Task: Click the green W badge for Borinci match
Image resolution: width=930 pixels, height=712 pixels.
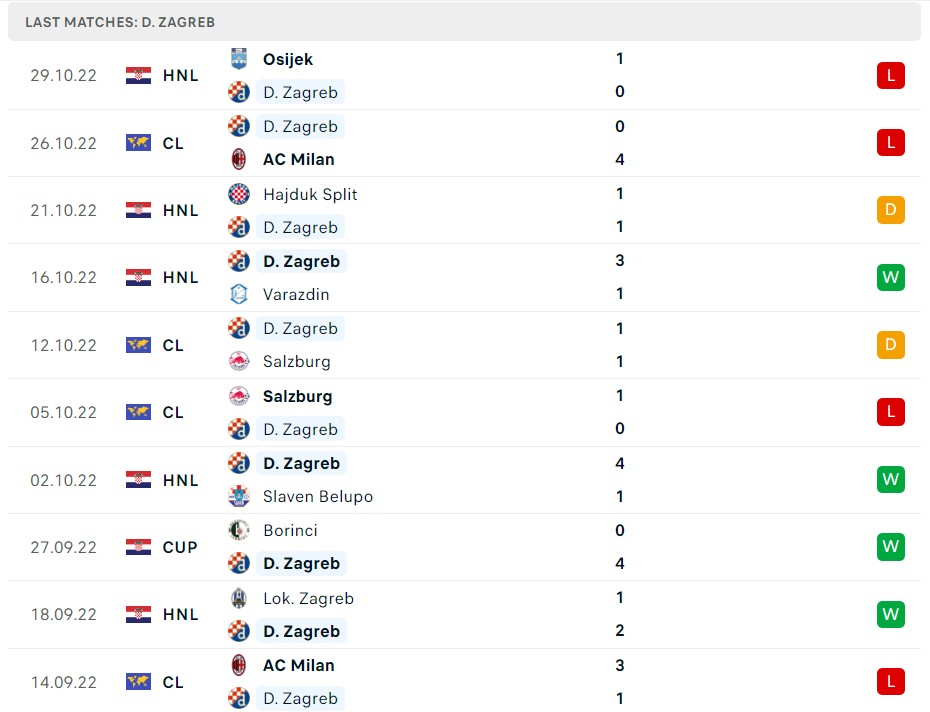Action: click(890, 547)
